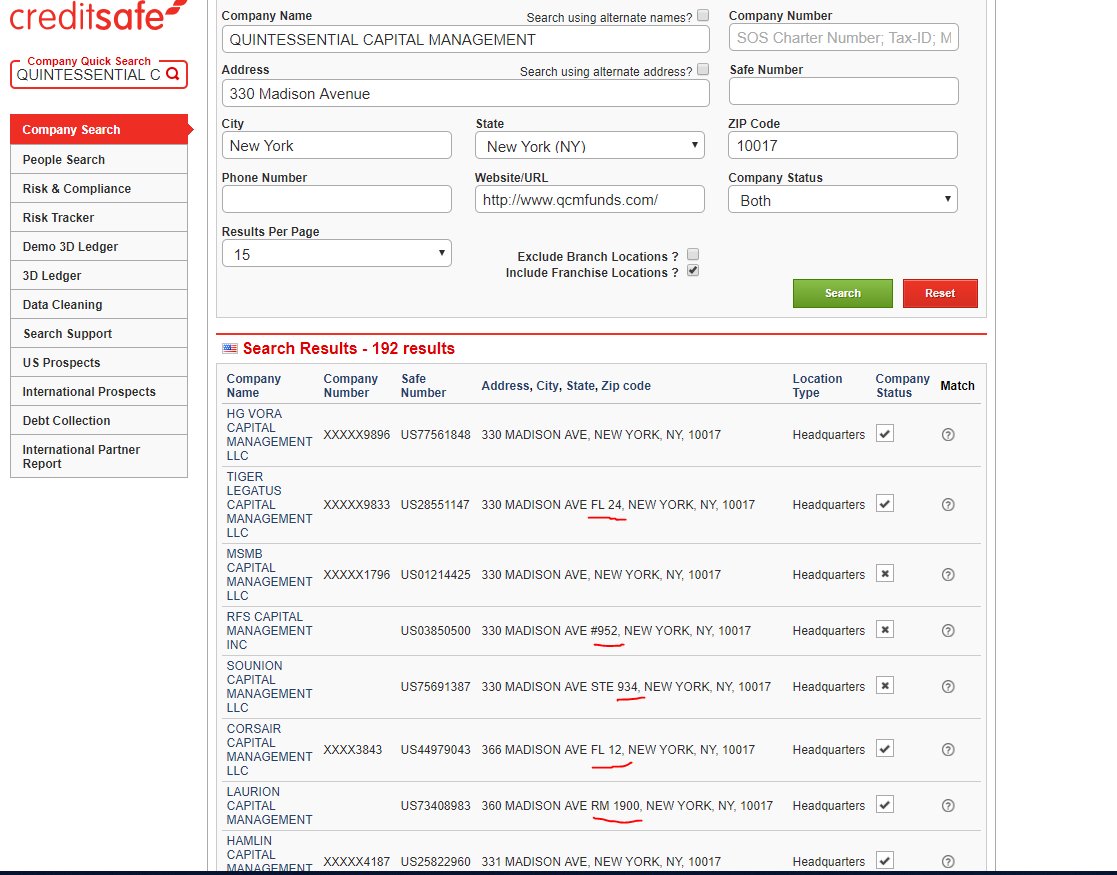Open International Partner Report item
The height and width of the screenshot is (875, 1117).
click(99, 456)
